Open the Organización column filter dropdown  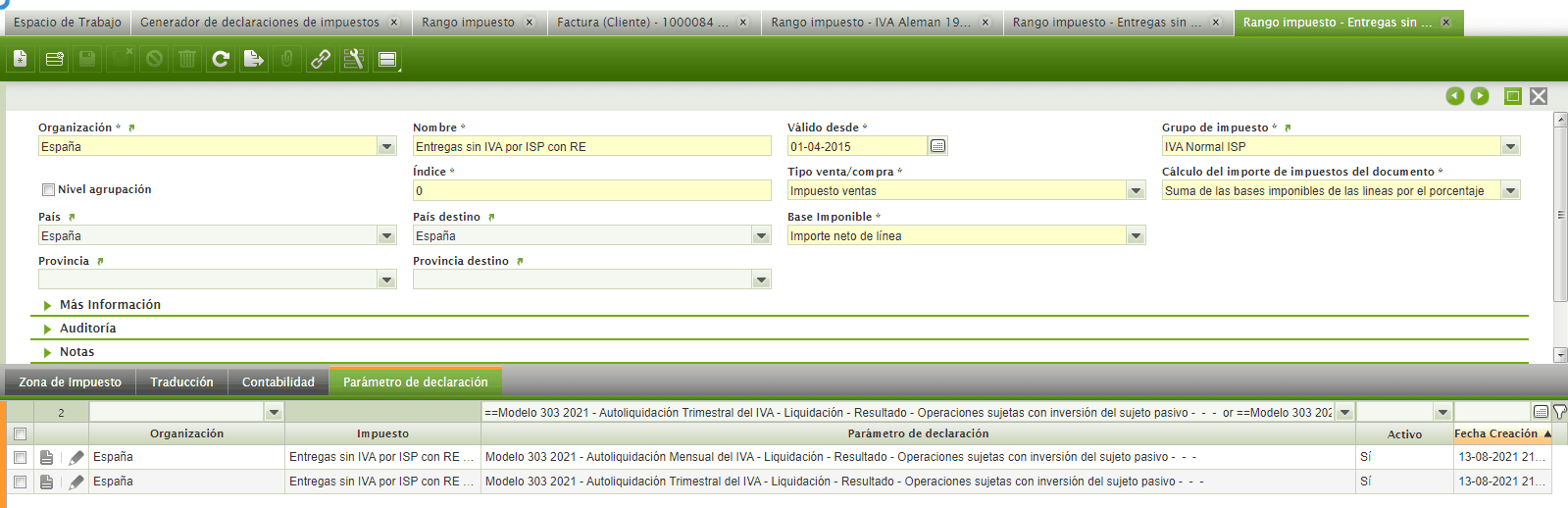click(x=274, y=412)
